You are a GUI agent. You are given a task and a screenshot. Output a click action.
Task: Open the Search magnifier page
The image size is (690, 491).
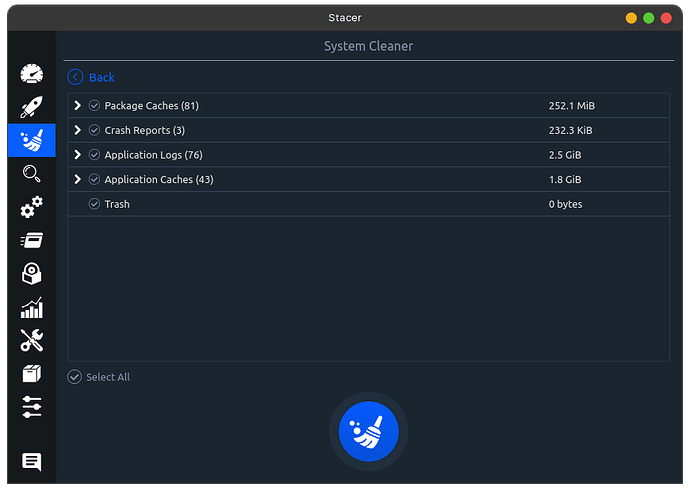tap(32, 173)
